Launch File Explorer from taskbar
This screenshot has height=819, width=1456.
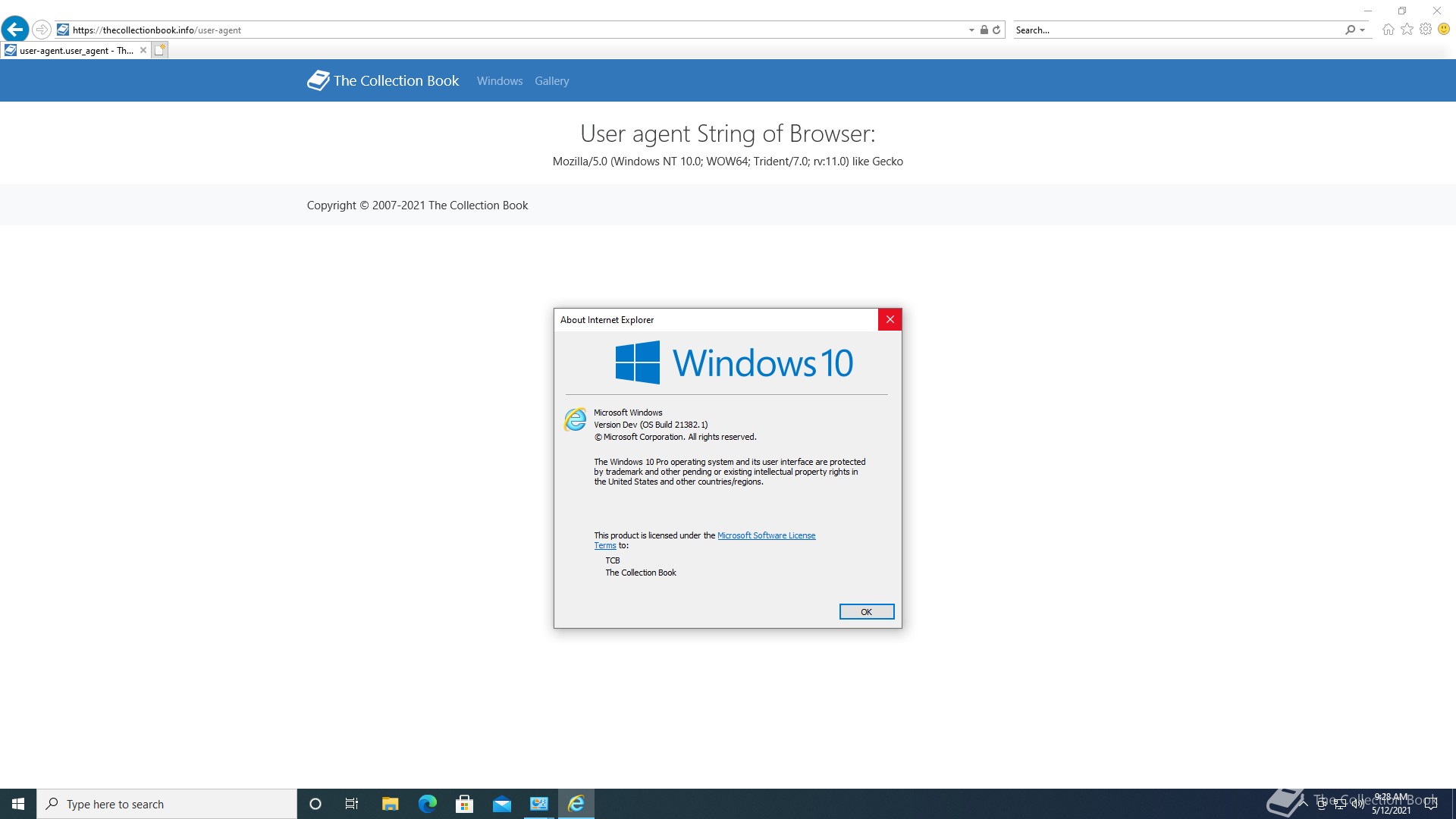pos(390,804)
